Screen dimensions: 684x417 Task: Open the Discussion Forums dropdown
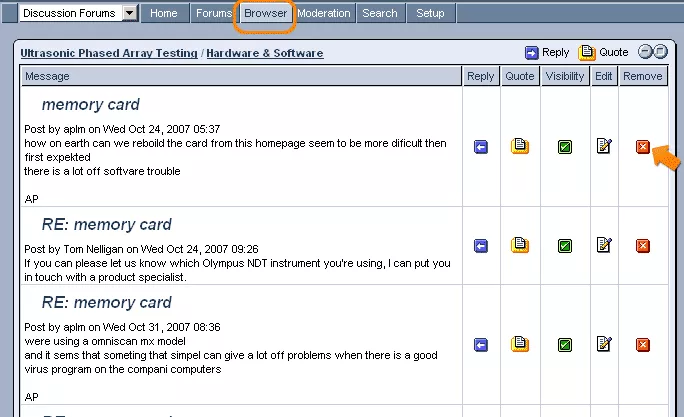point(131,13)
